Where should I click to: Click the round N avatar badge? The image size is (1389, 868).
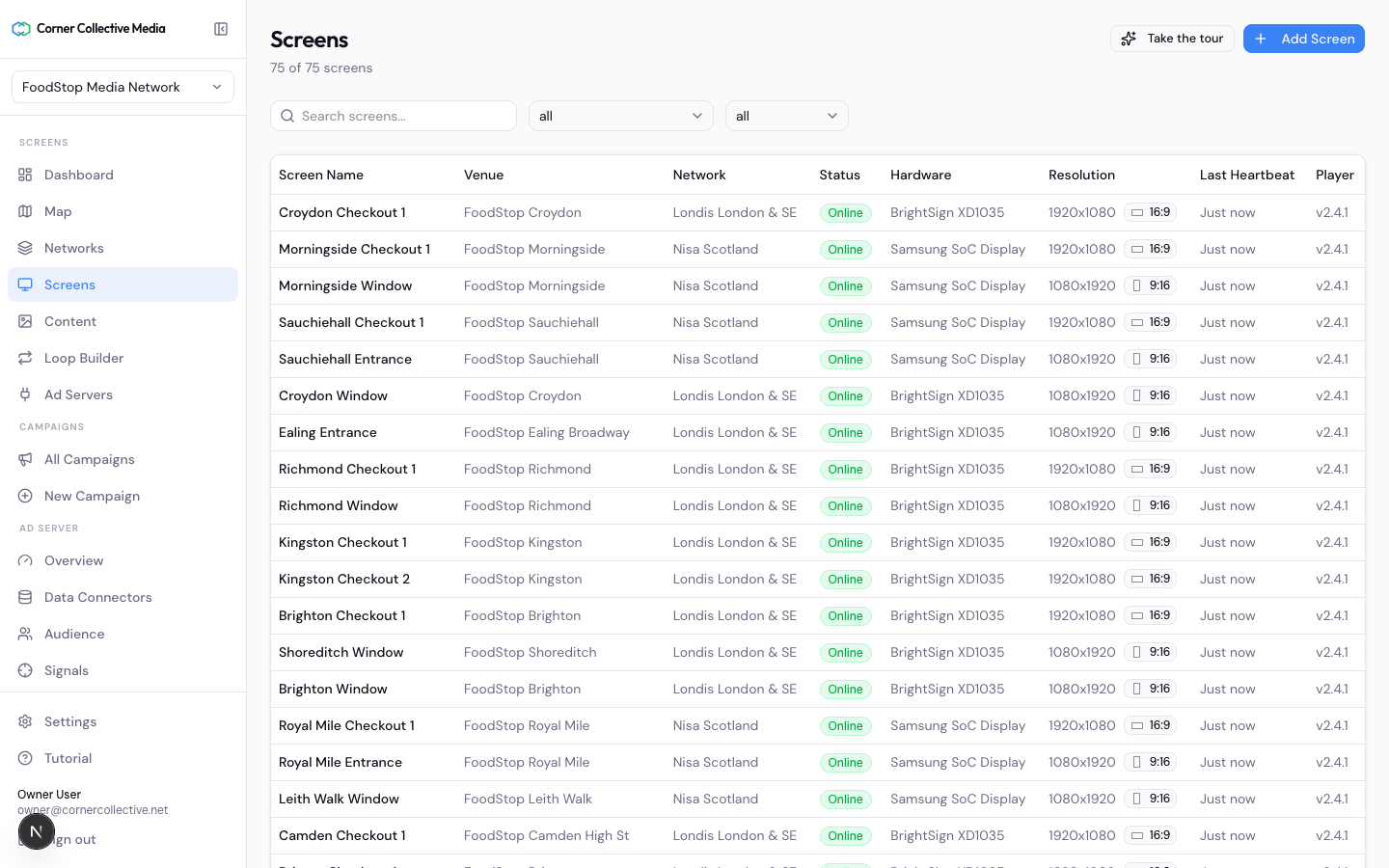[36, 831]
